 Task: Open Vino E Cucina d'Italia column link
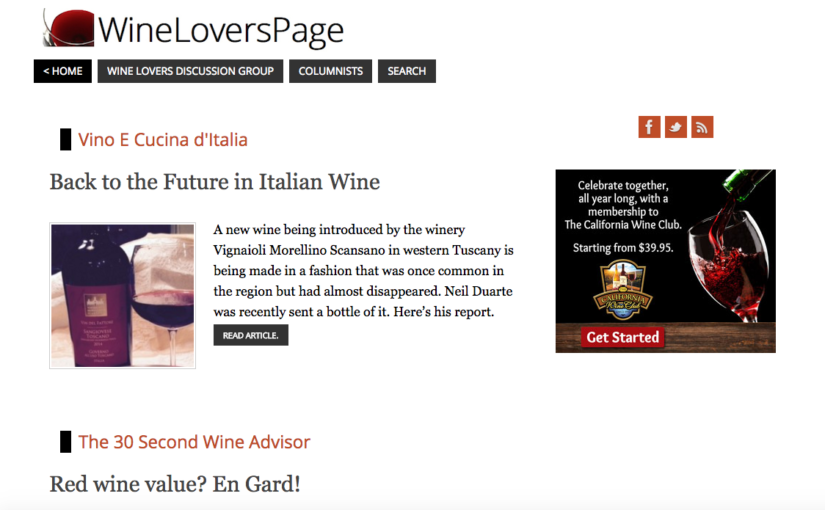click(x=163, y=139)
